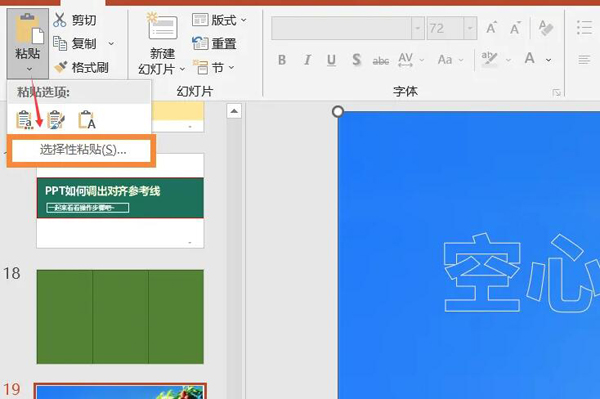Choose the Keep Text Only paste icon
Viewport: 600px width, 399px height.
coord(87,120)
